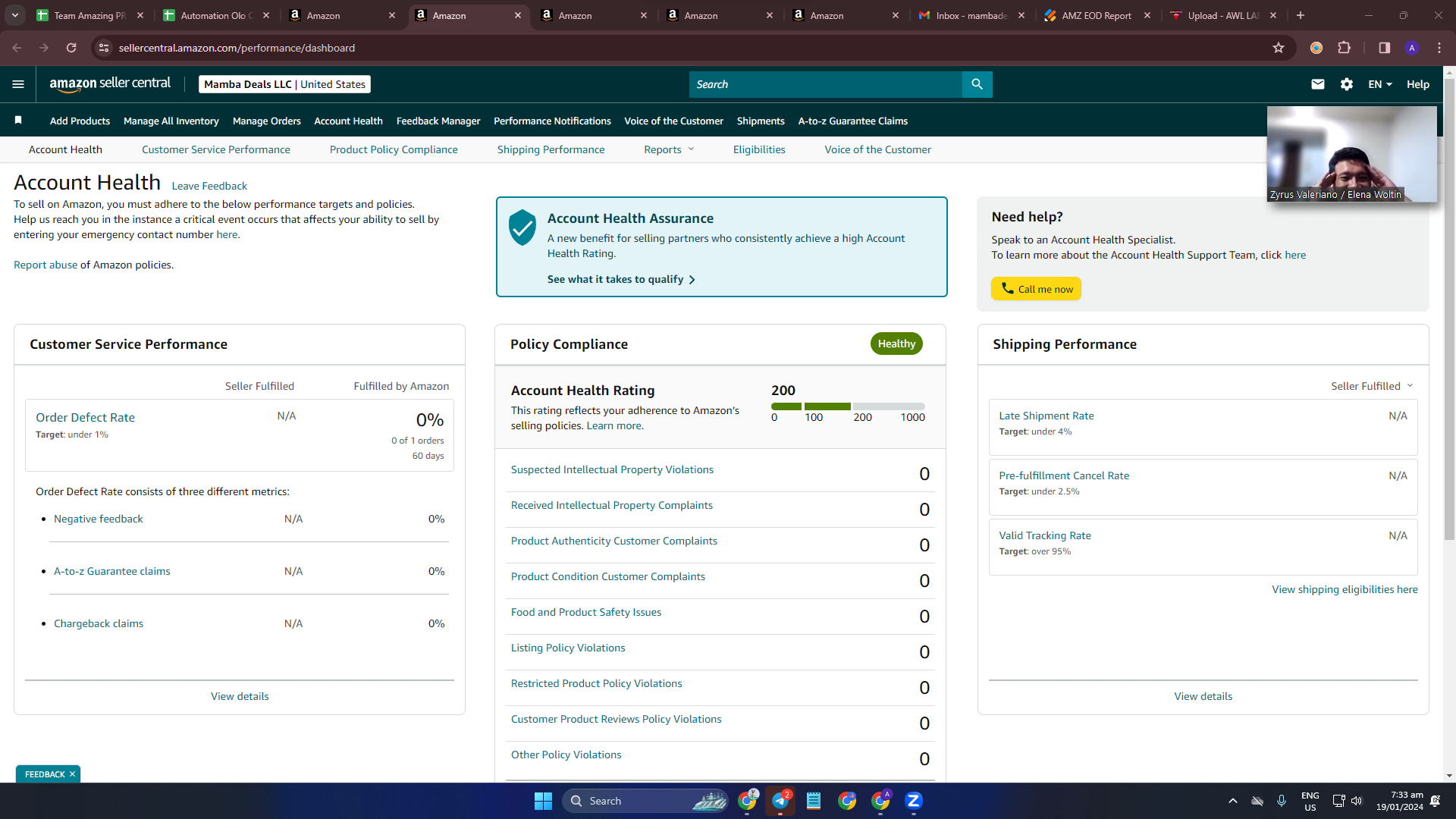
Task: Open the Order Defect Rate link
Action: (x=85, y=417)
